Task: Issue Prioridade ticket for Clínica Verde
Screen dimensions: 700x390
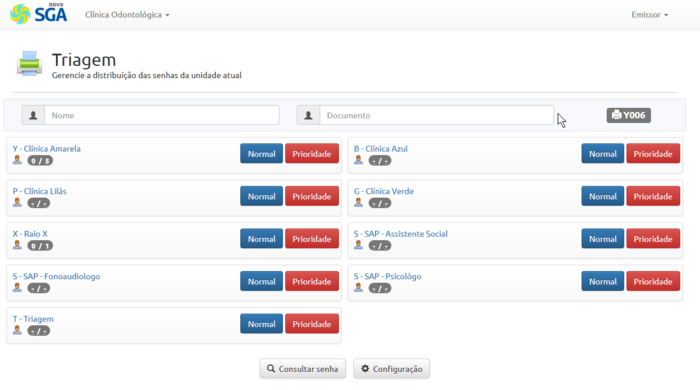Action: (653, 196)
